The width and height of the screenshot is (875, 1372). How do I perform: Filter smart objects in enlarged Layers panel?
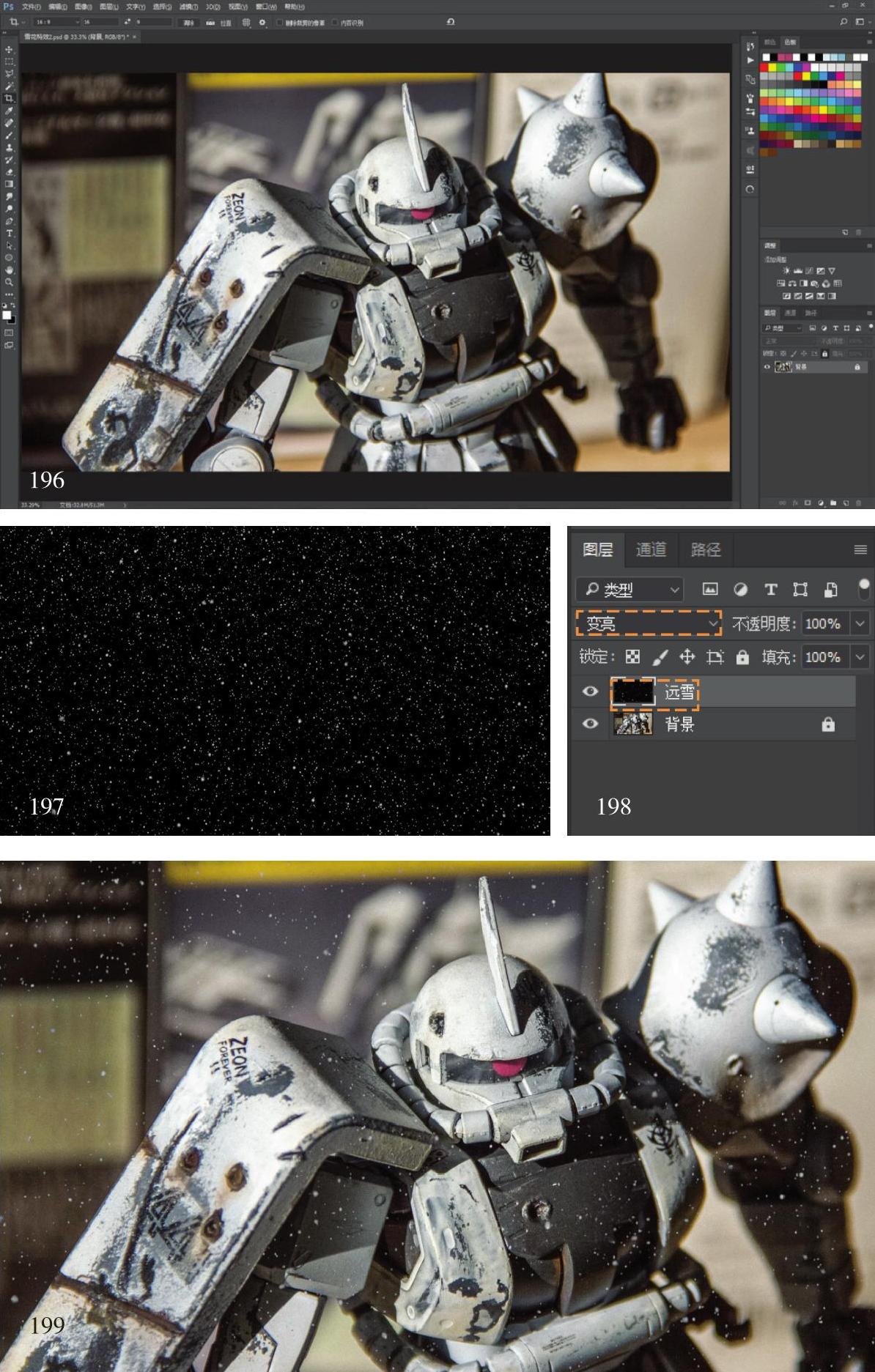830,589
